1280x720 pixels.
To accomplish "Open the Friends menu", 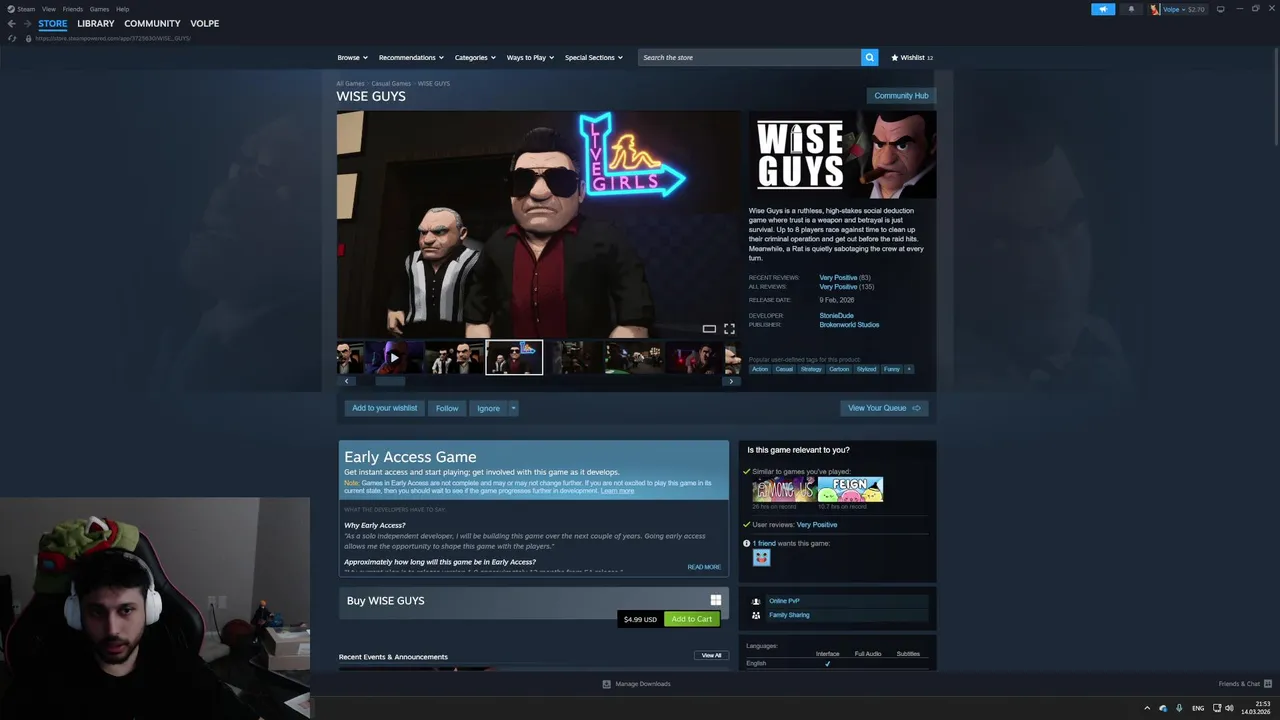I will coord(73,9).
